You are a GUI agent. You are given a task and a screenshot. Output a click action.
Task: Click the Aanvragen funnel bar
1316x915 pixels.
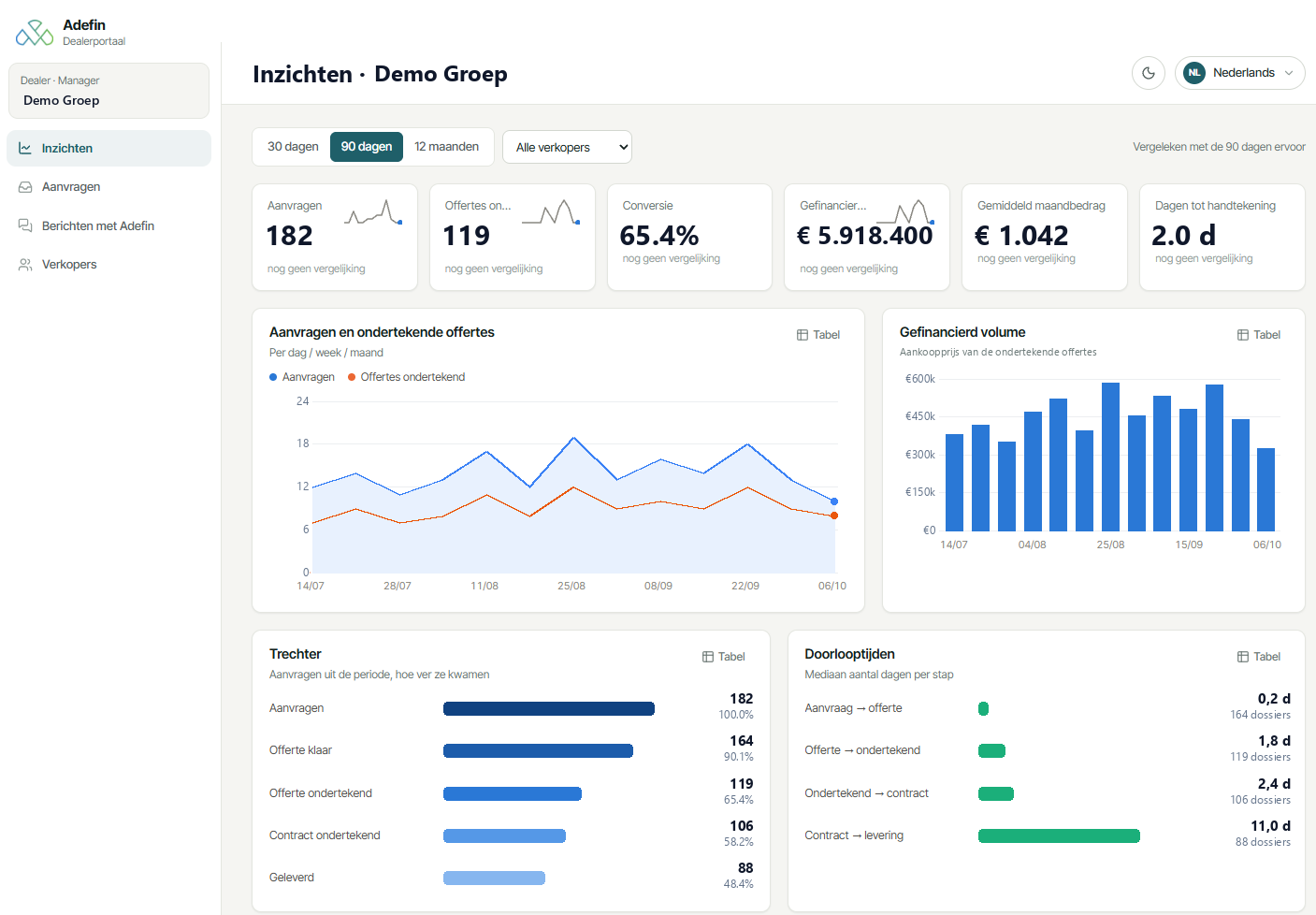tap(549, 709)
